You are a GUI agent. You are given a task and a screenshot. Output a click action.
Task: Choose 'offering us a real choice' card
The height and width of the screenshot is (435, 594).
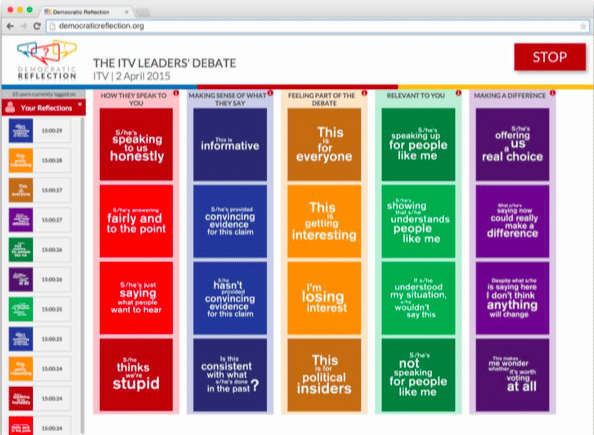[x=512, y=144]
